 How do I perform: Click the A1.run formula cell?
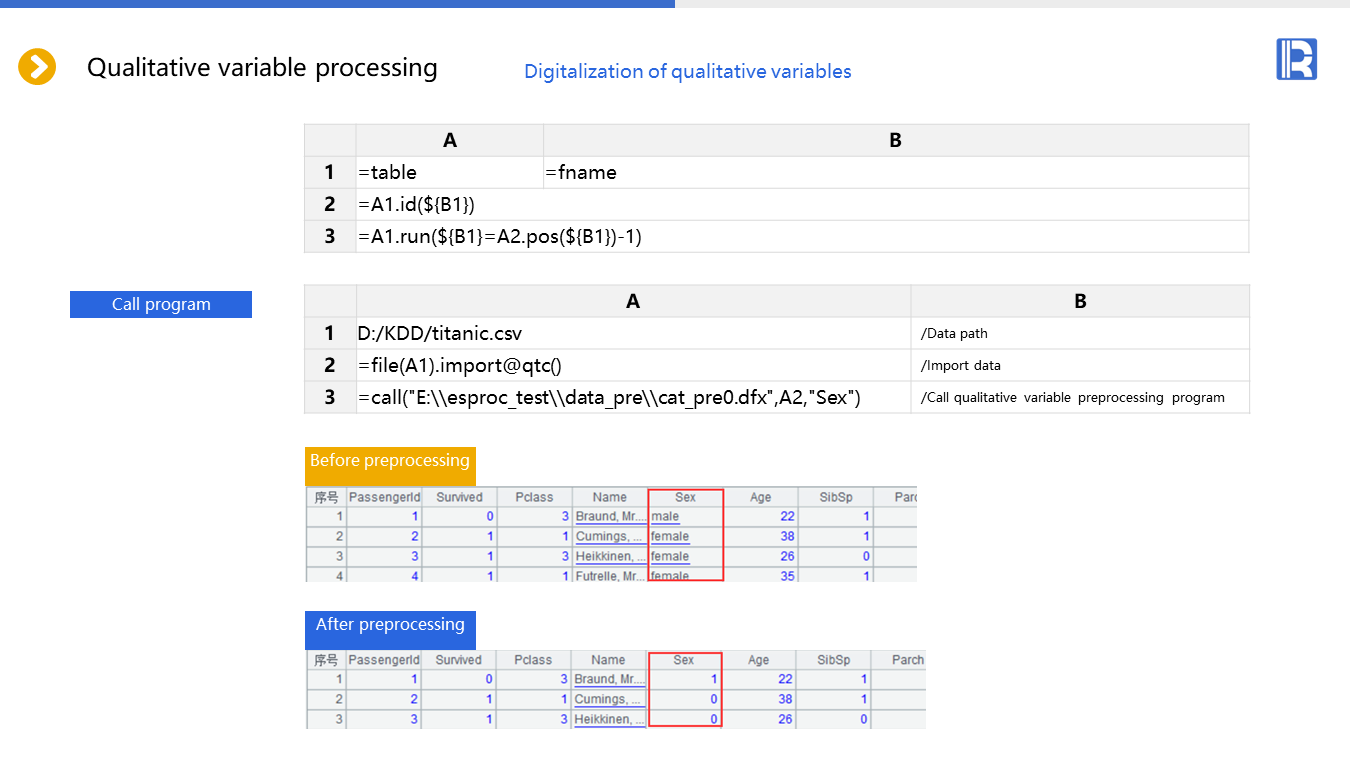tap(801, 236)
